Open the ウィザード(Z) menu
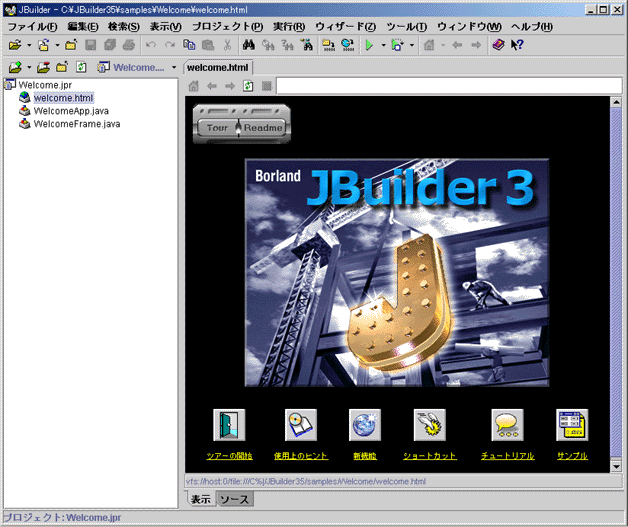The width and height of the screenshot is (628, 527). pyautogui.click(x=345, y=26)
